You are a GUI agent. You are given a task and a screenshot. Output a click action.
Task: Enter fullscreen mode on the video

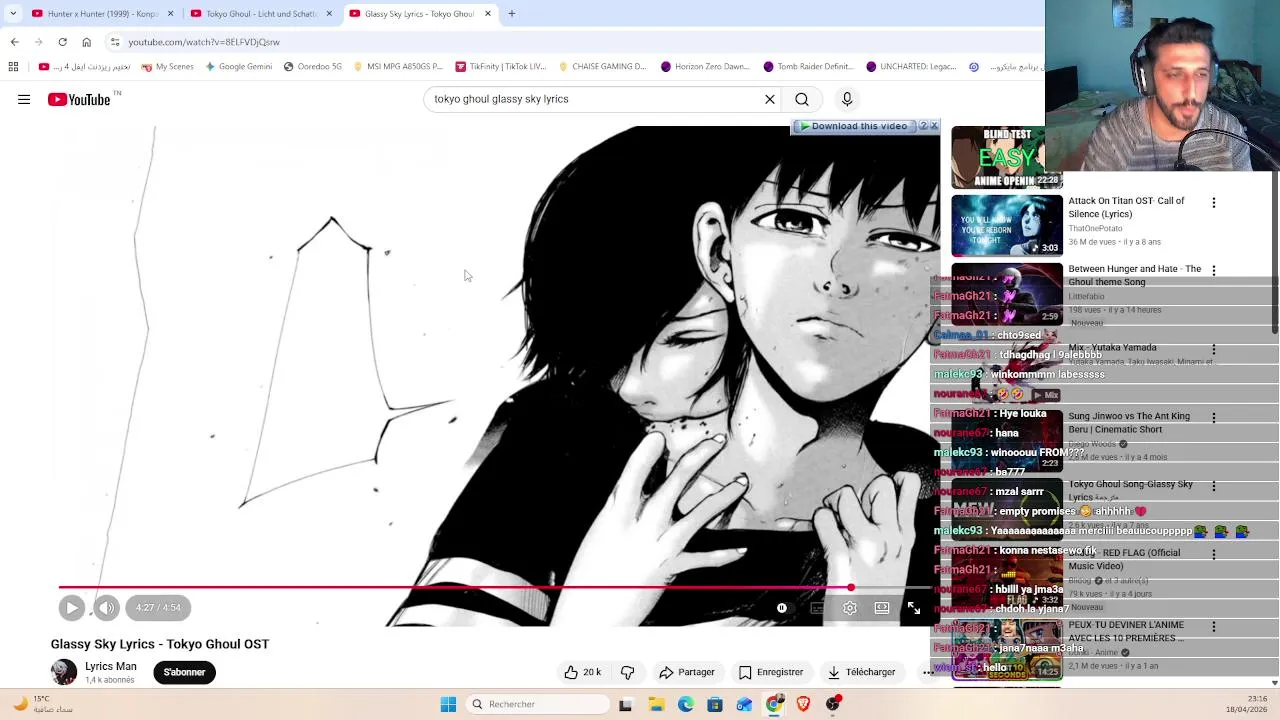tap(914, 608)
